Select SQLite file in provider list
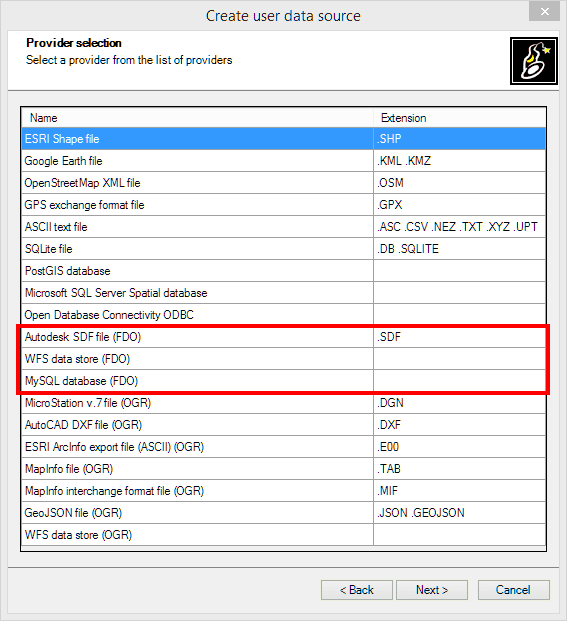The image size is (567, 621). pos(284,249)
